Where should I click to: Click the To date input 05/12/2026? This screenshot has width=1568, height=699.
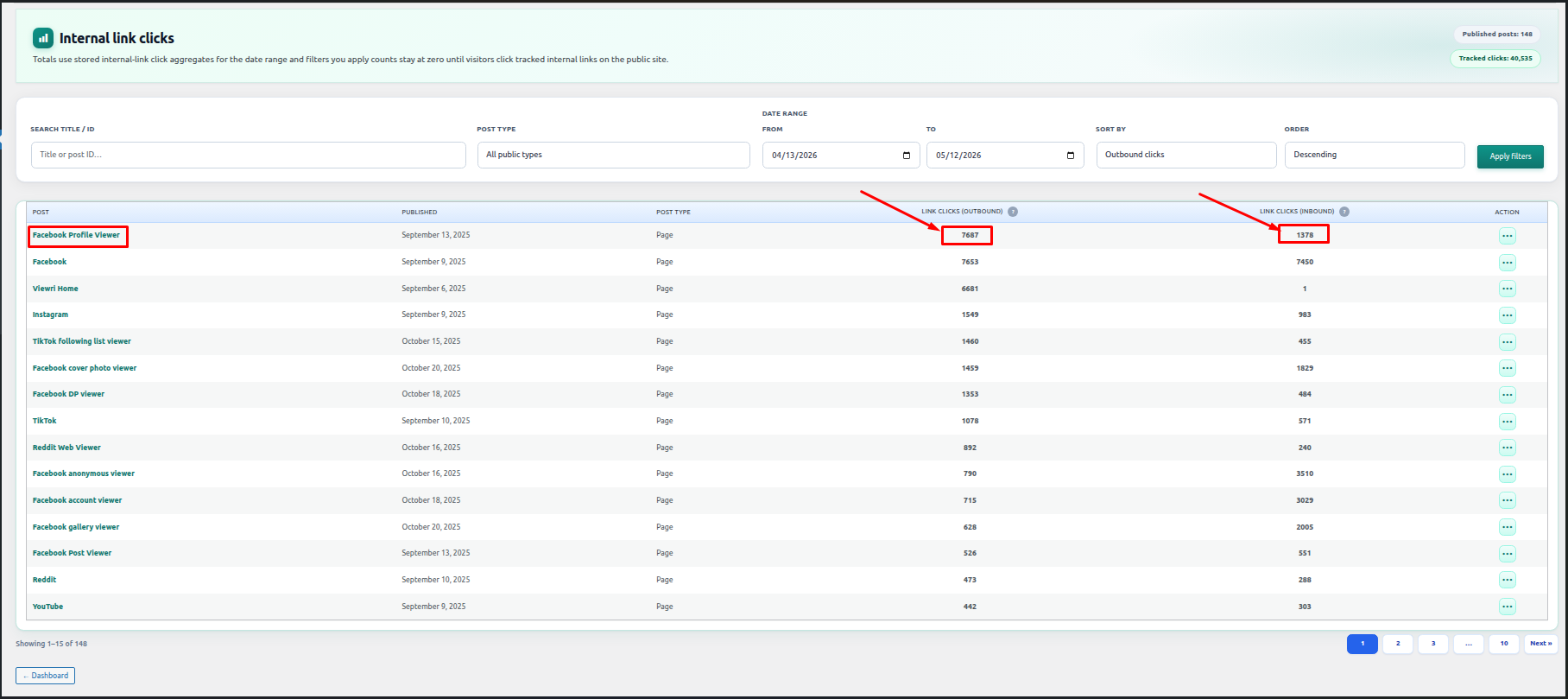tap(1005, 156)
